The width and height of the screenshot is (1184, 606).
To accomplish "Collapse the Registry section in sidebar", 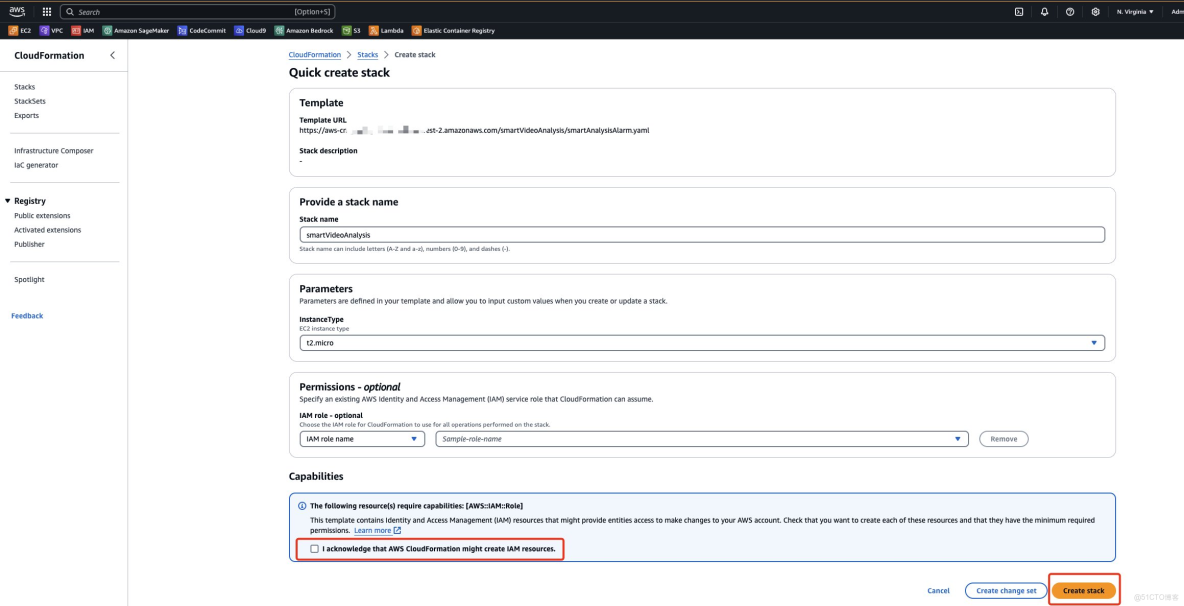I will click(x=8, y=201).
